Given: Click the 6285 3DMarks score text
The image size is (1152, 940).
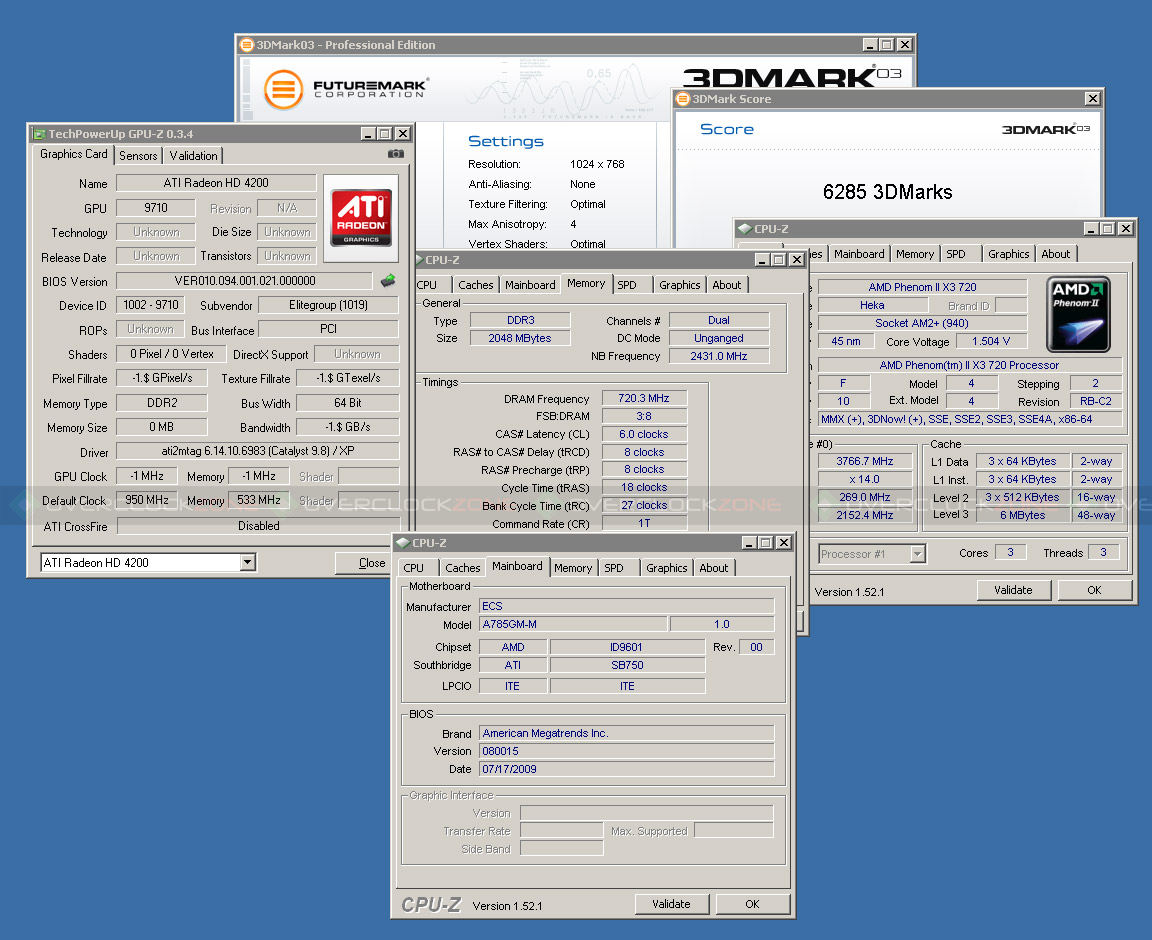Looking at the screenshot, I should [888, 193].
